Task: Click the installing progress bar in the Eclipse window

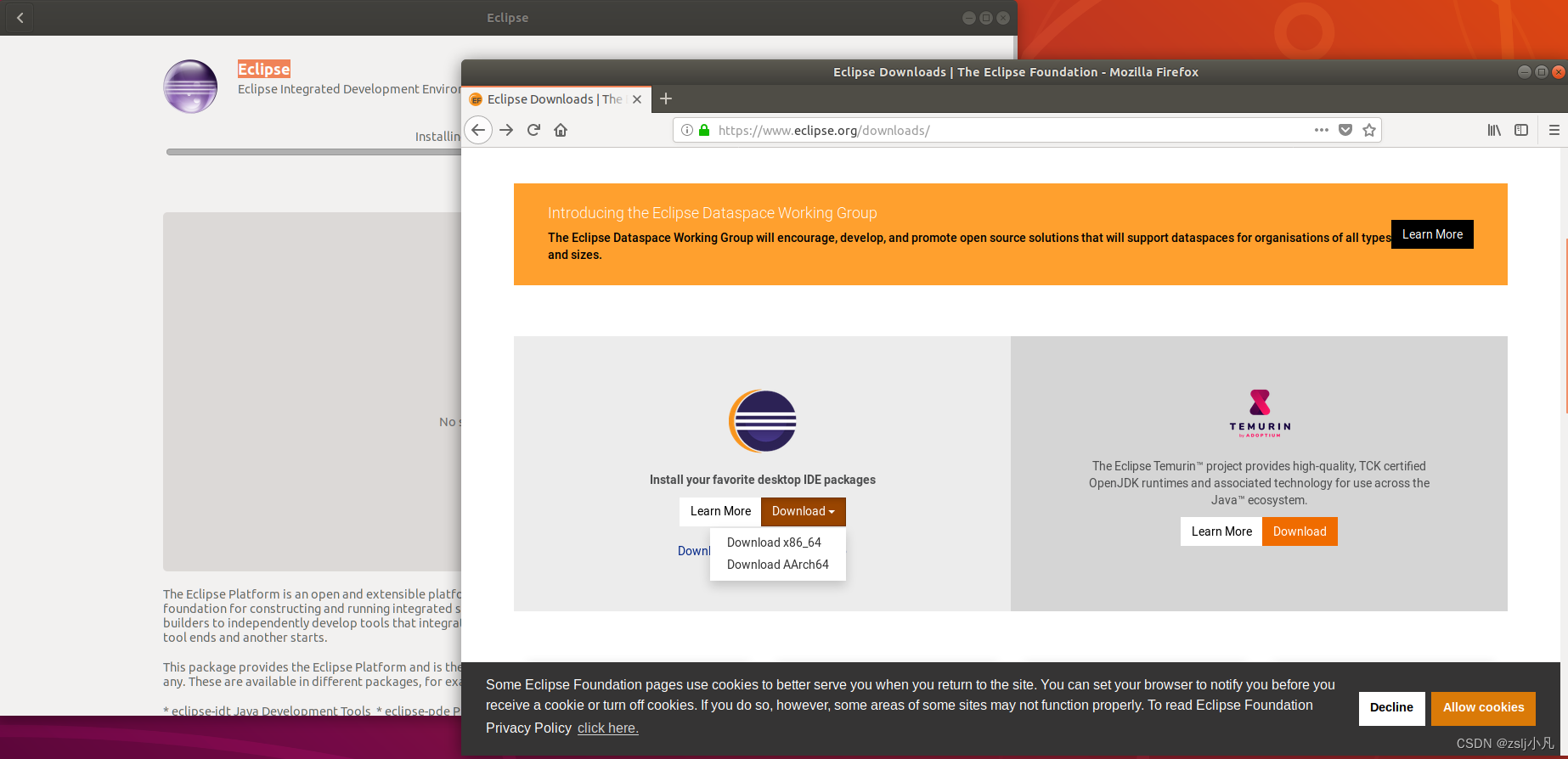Action: [x=314, y=152]
